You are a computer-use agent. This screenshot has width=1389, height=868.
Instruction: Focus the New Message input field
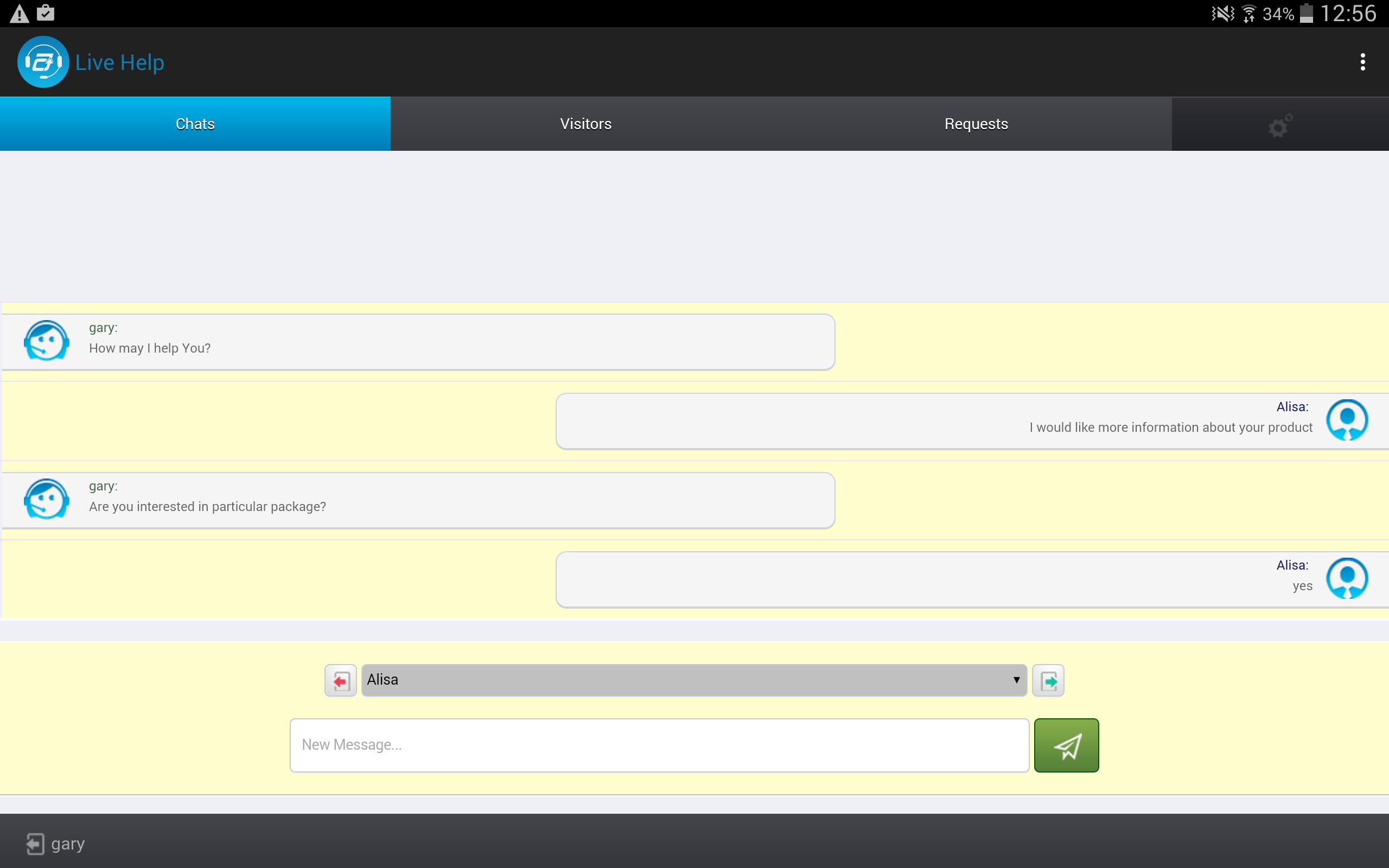[659, 745]
